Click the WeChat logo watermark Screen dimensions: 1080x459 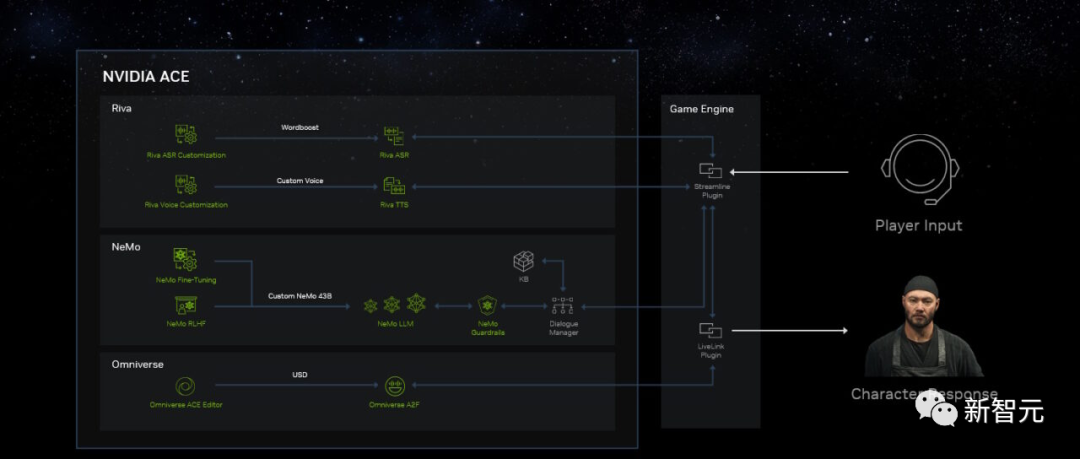coord(935,411)
